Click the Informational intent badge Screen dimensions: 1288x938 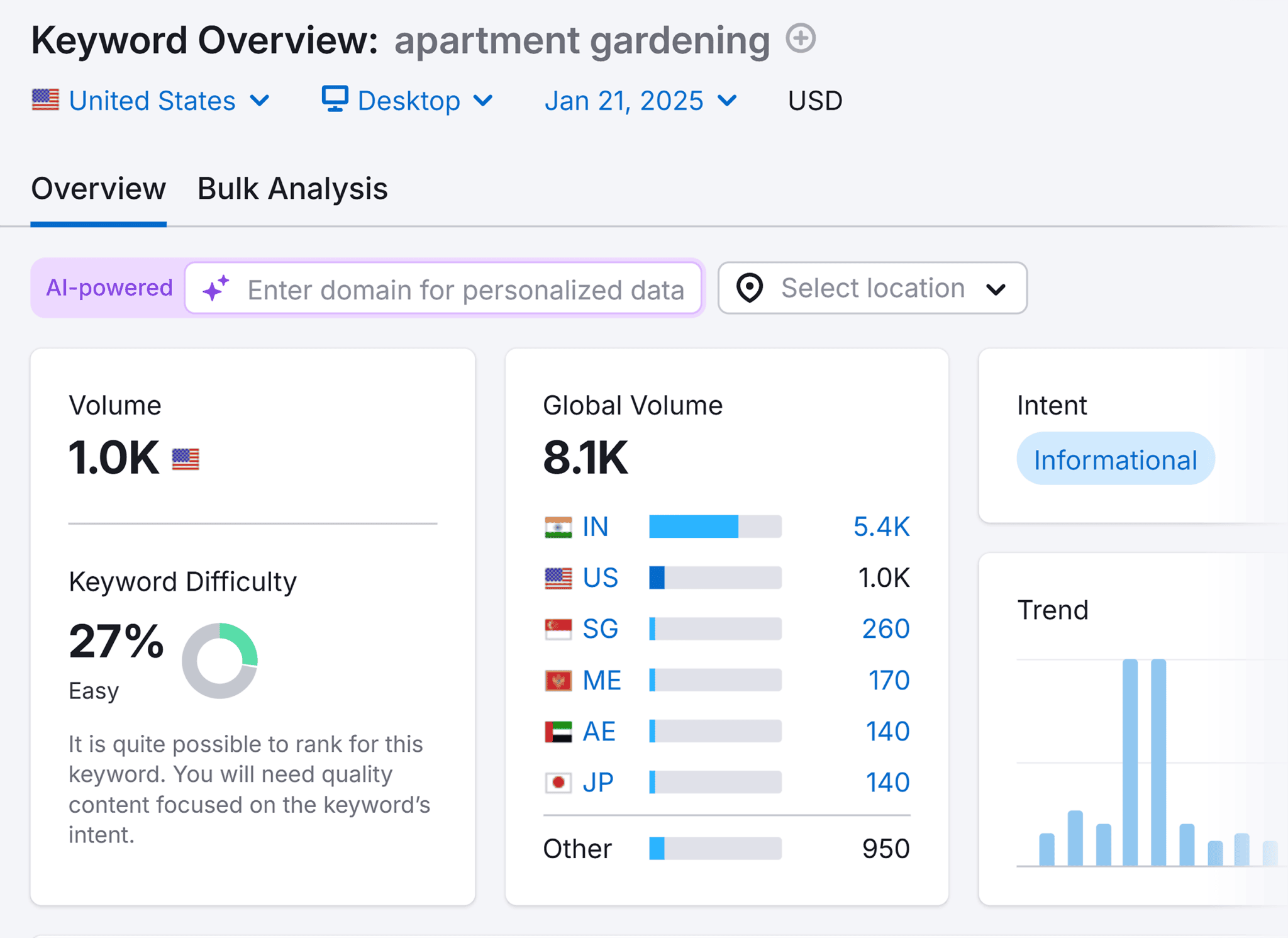point(1114,459)
